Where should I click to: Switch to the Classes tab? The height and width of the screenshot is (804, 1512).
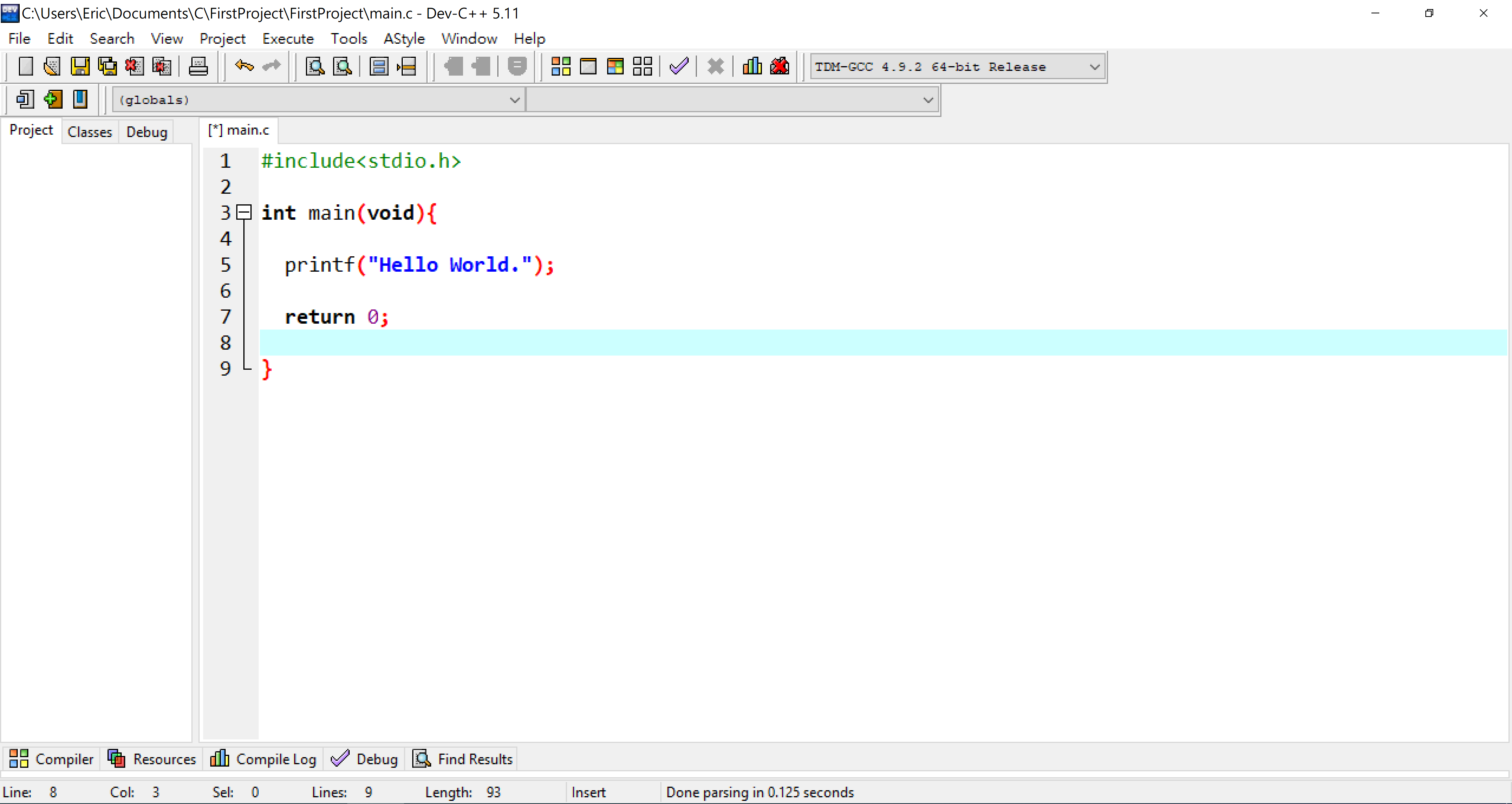coord(89,132)
